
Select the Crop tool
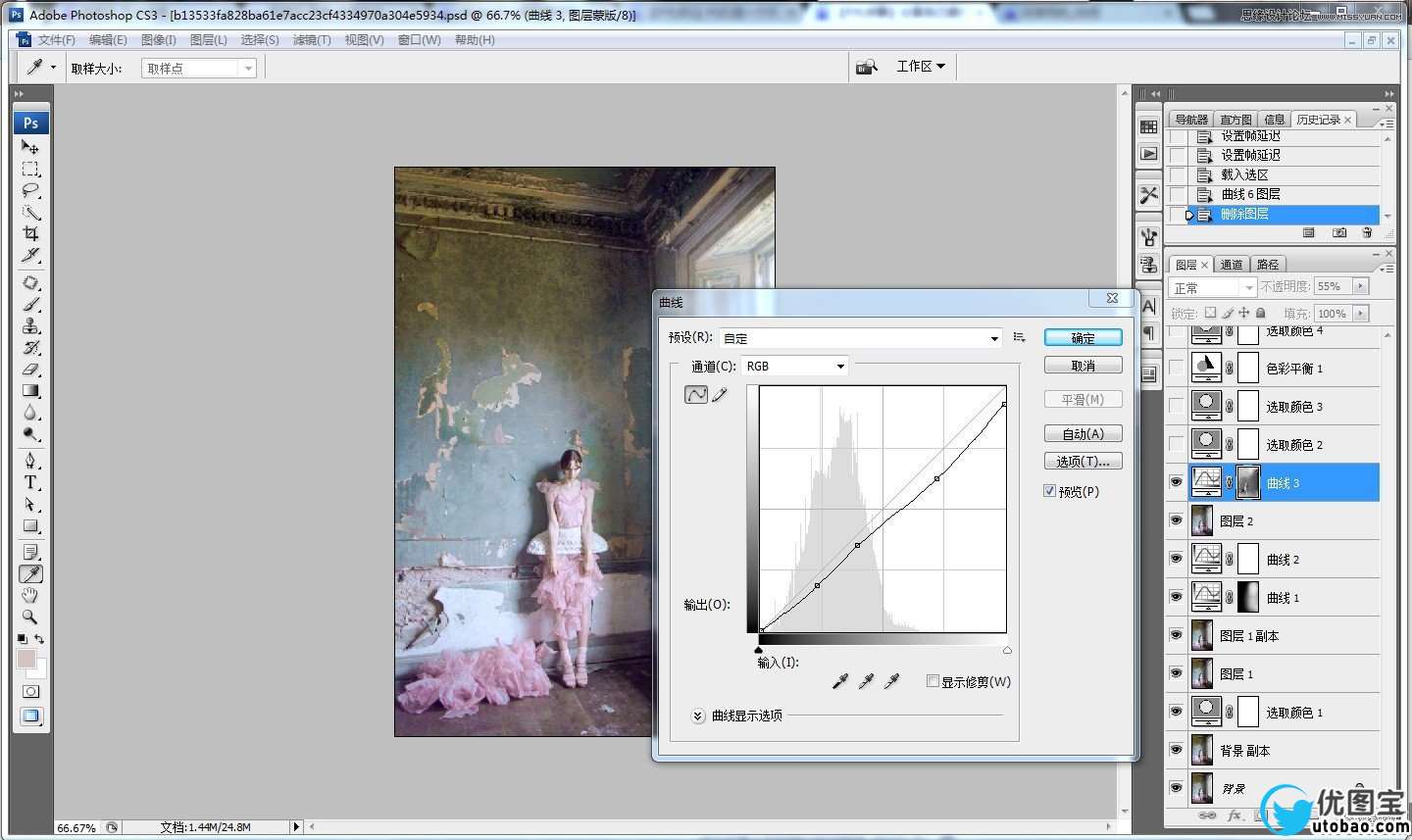point(30,233)
